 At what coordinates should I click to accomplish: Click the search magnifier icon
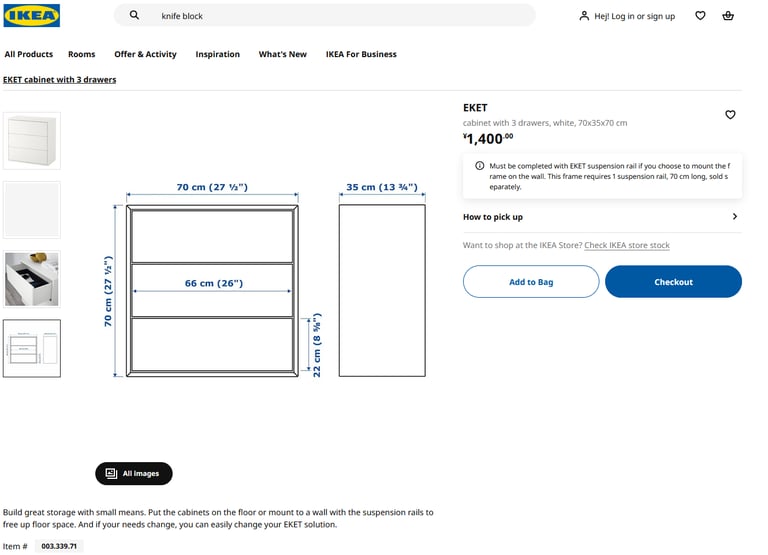point(134,15)
